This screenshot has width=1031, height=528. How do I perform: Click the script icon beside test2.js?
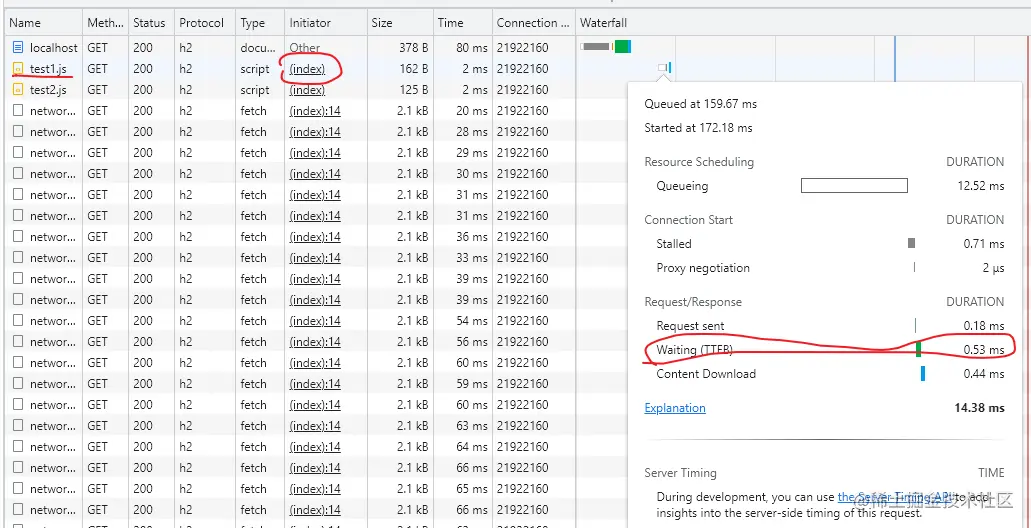tap(18, 89)
